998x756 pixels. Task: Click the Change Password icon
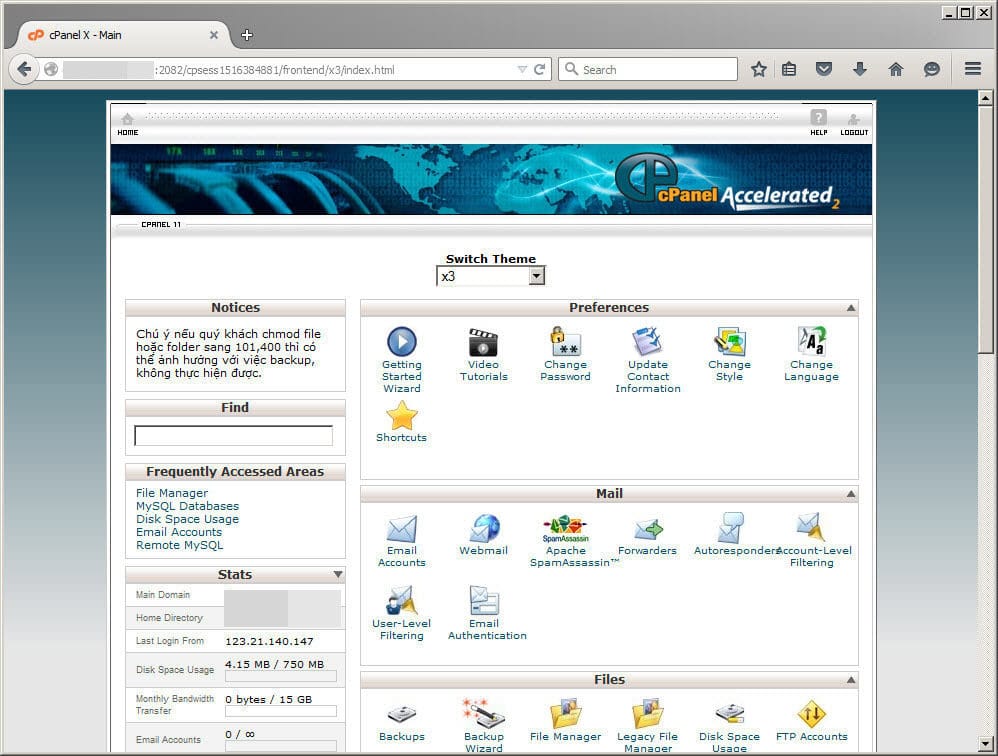coord(565,343)
